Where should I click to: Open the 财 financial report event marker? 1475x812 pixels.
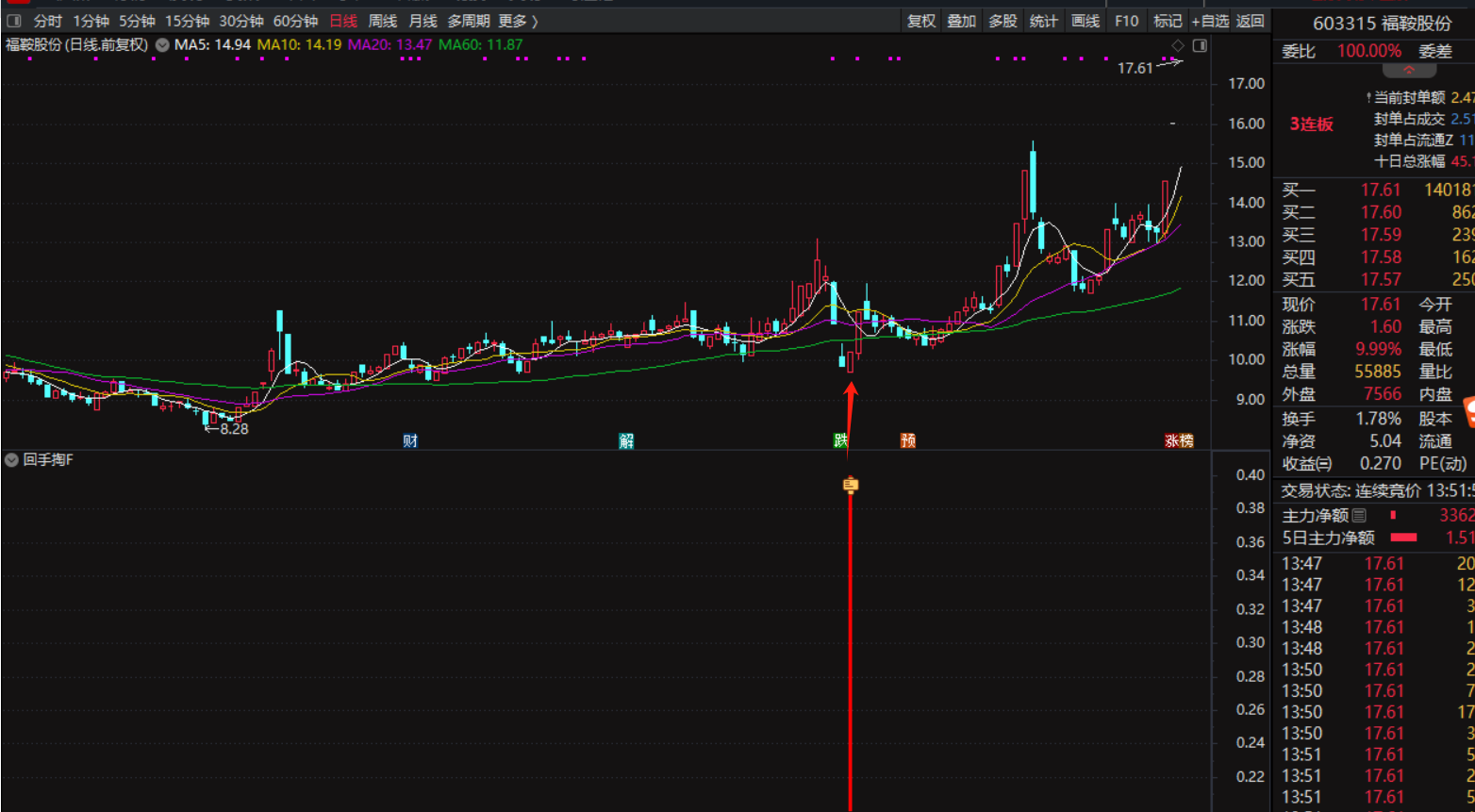pyautogui.click(x=410, y=440)
